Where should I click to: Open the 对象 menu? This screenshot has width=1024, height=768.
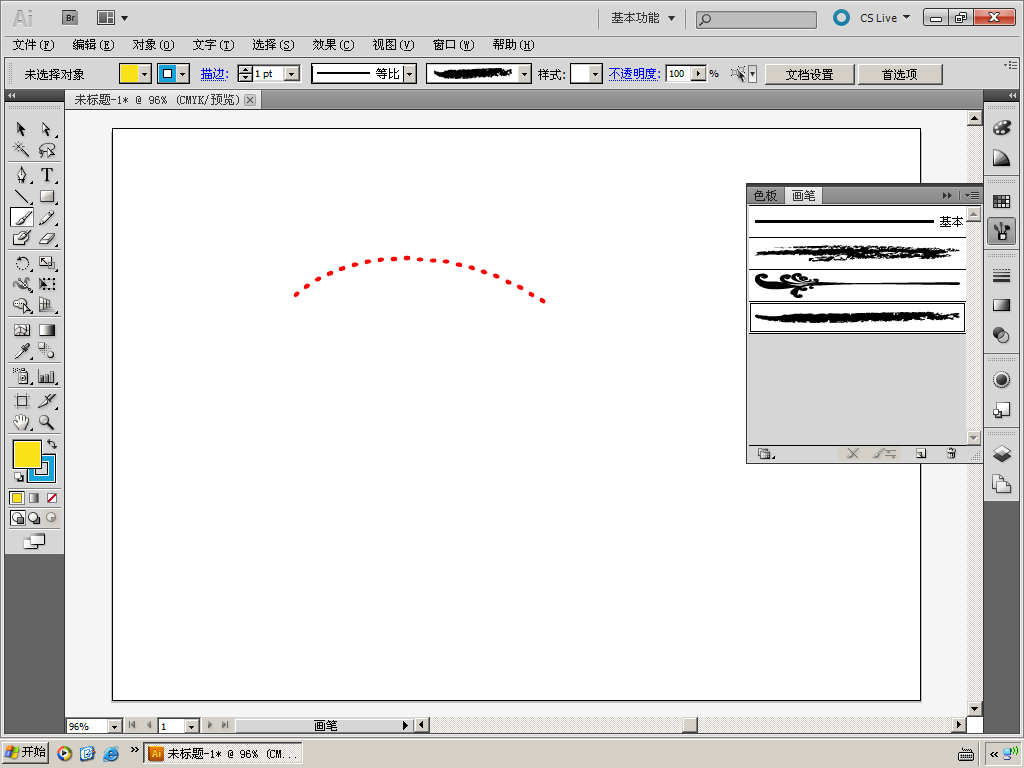153,44
